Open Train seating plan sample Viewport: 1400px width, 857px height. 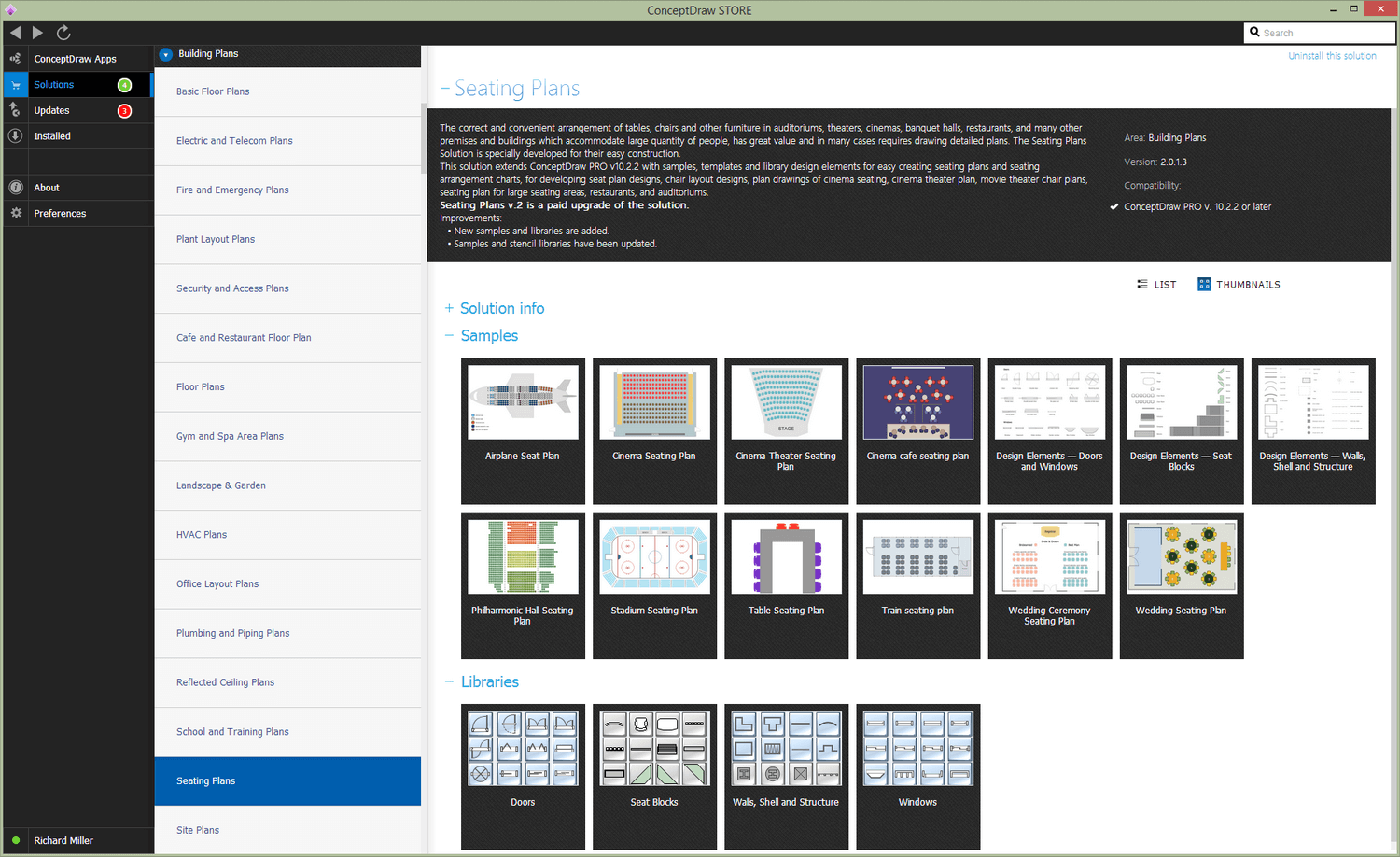click(x=917, y=585)
